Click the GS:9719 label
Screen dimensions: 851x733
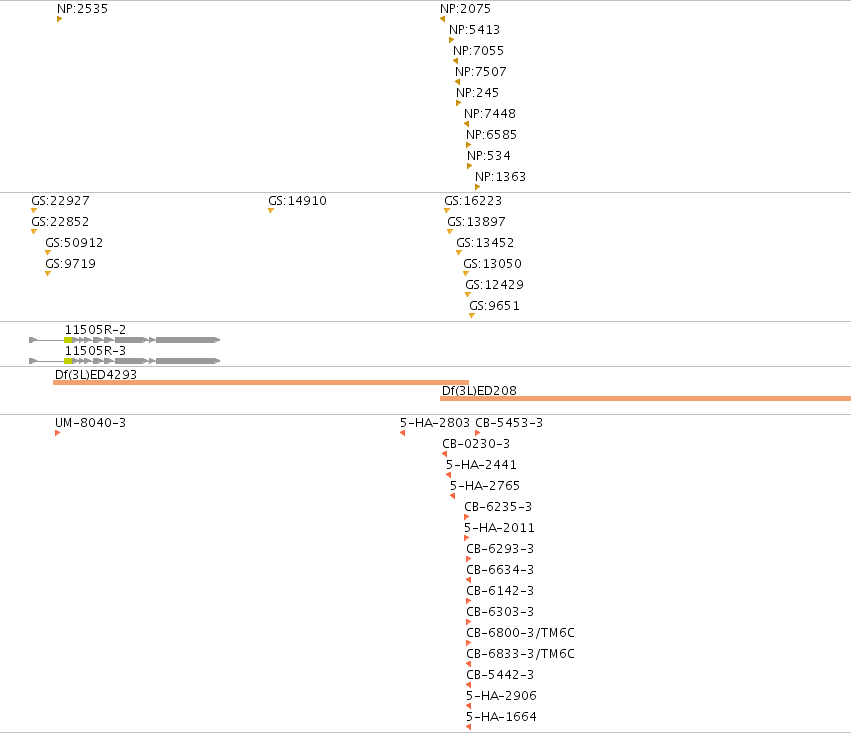point(71,264)
